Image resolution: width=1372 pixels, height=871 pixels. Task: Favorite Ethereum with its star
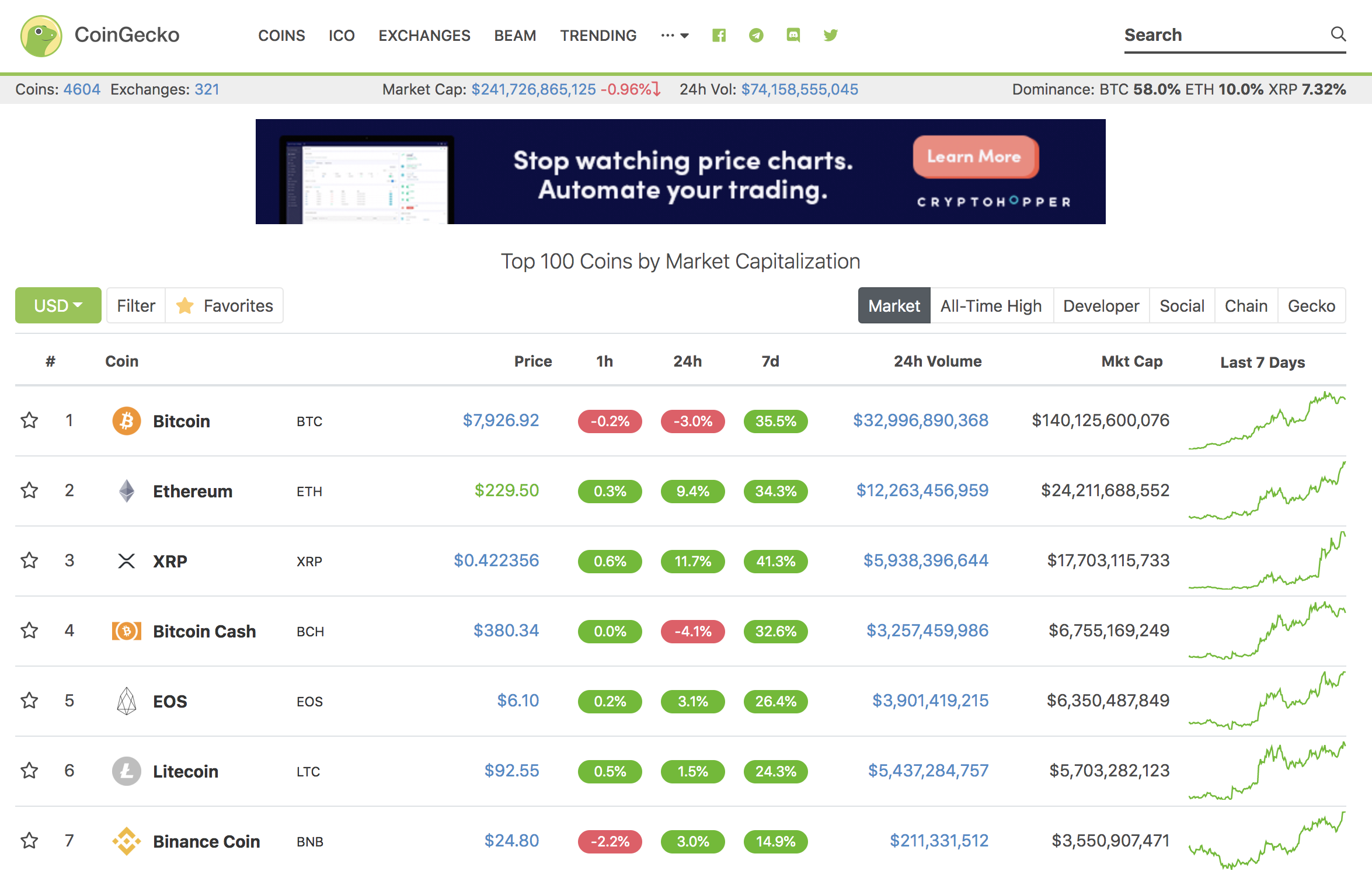(x=29, y=490)
